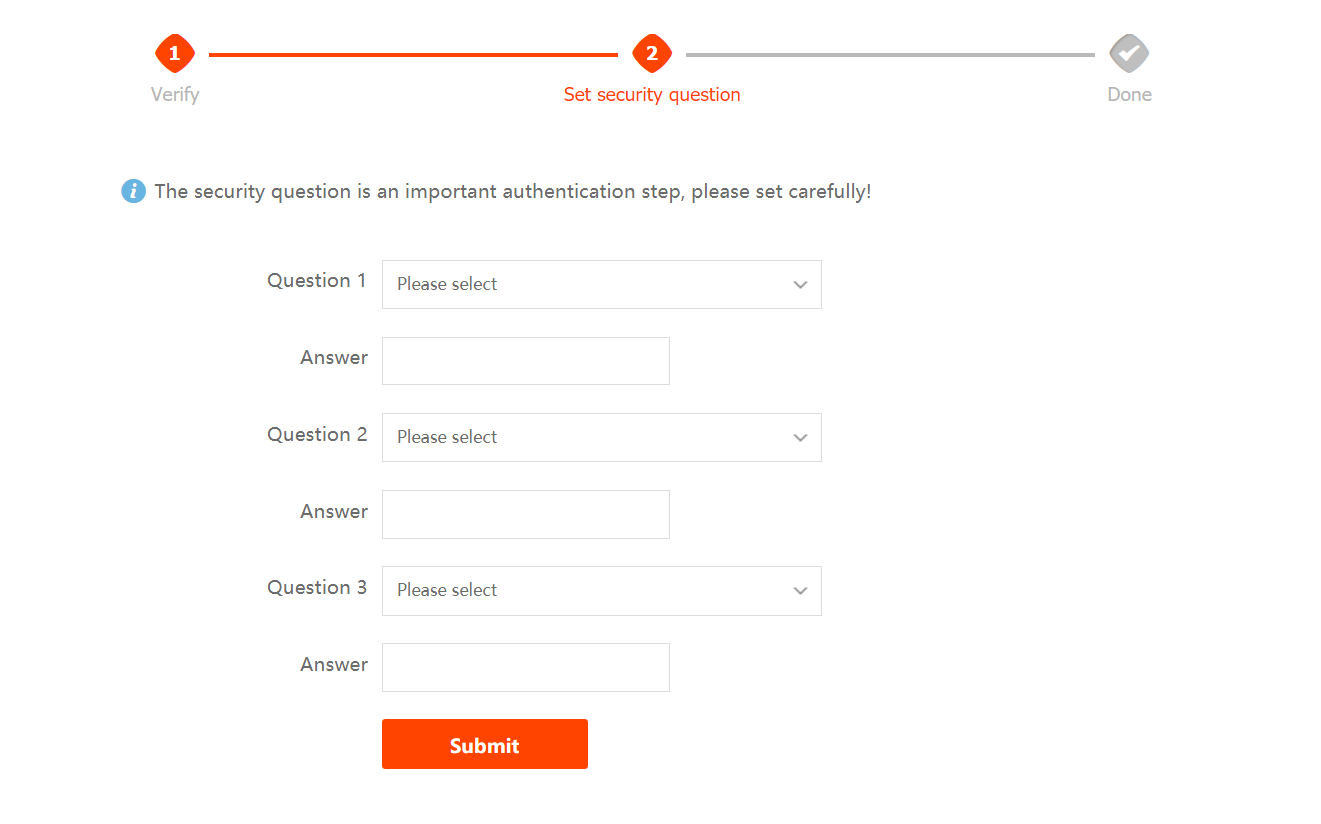1321x824 pixels.
Task: Open the Question 2 select box
Action: [602, 437]
